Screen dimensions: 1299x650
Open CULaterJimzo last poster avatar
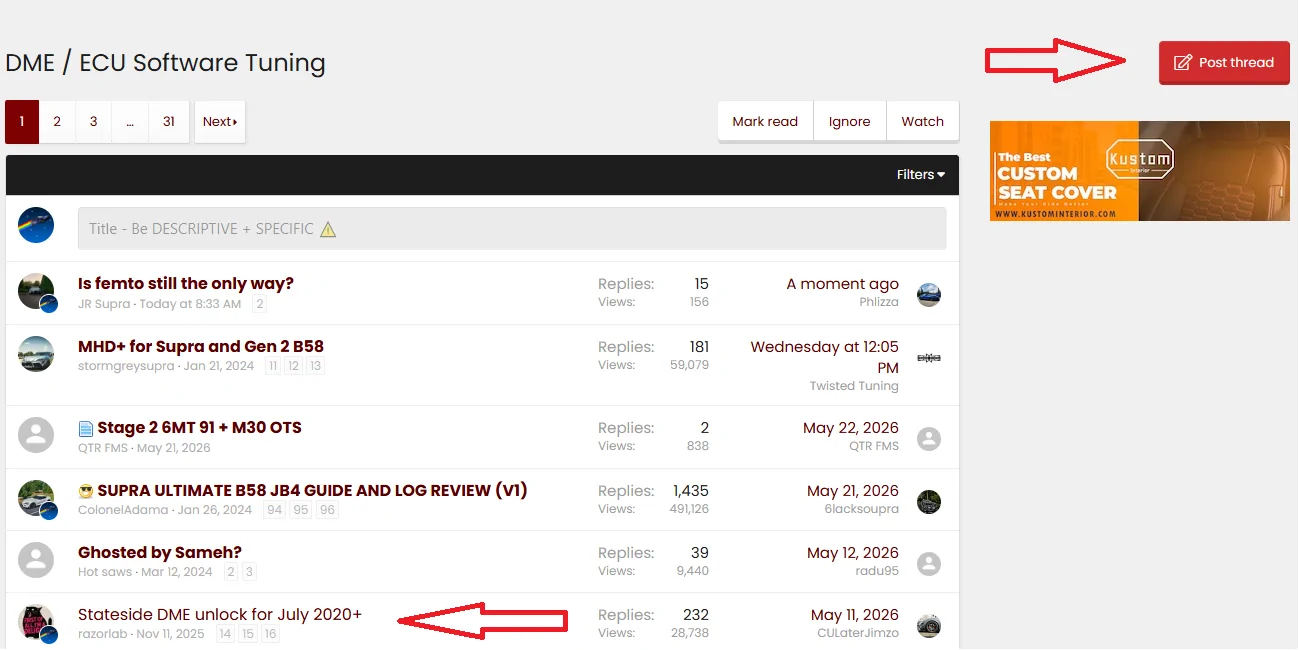[929, 626]
